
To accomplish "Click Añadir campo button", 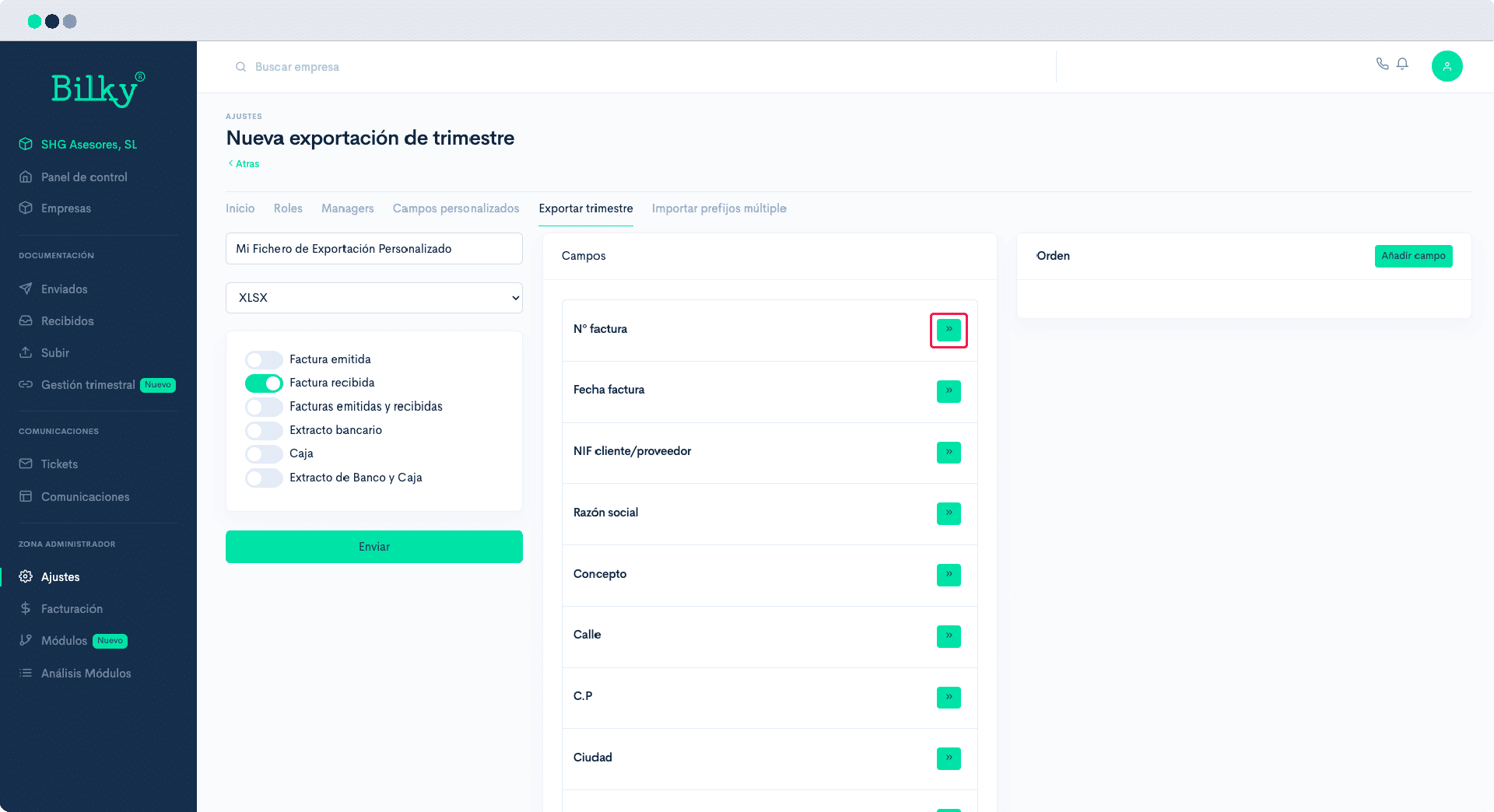I will coord(1413,256).
